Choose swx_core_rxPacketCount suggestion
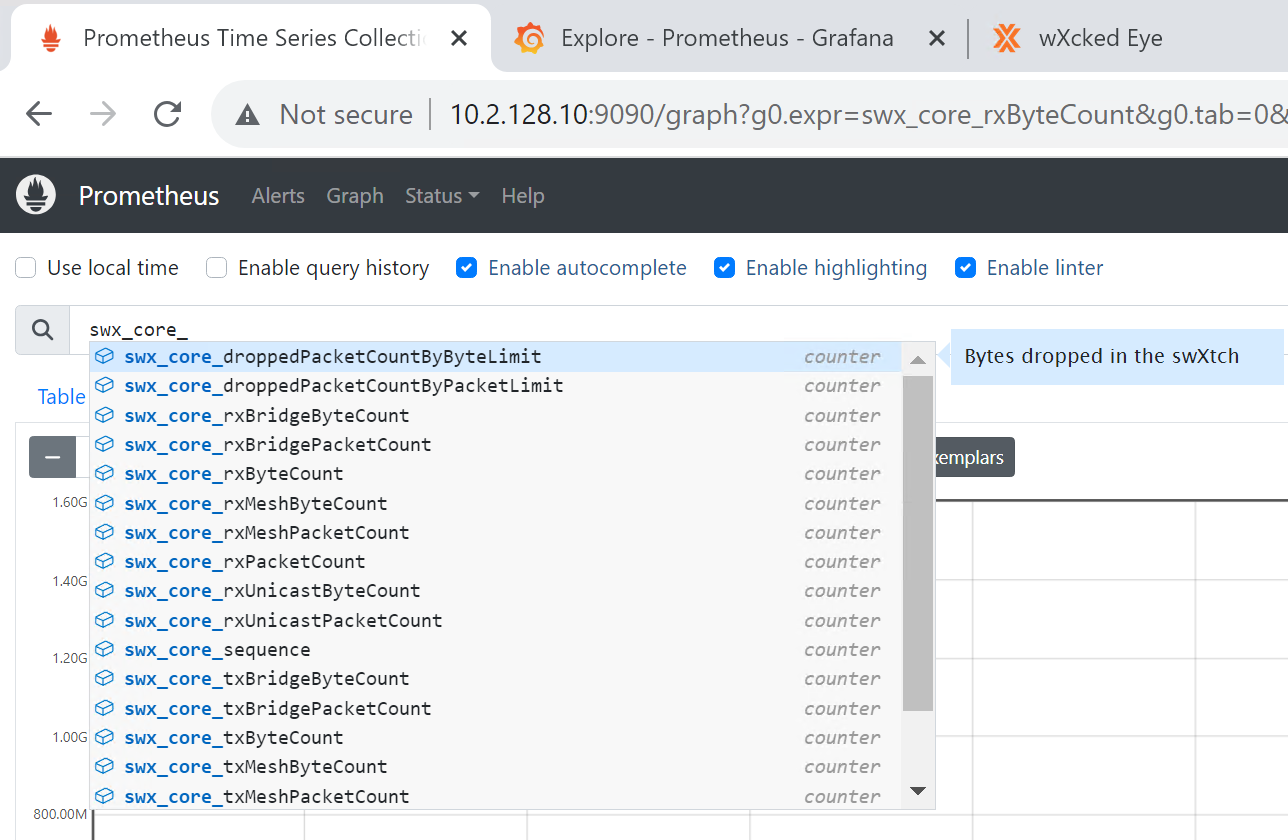Viewport: 1288px width, 840px height. 495,561
